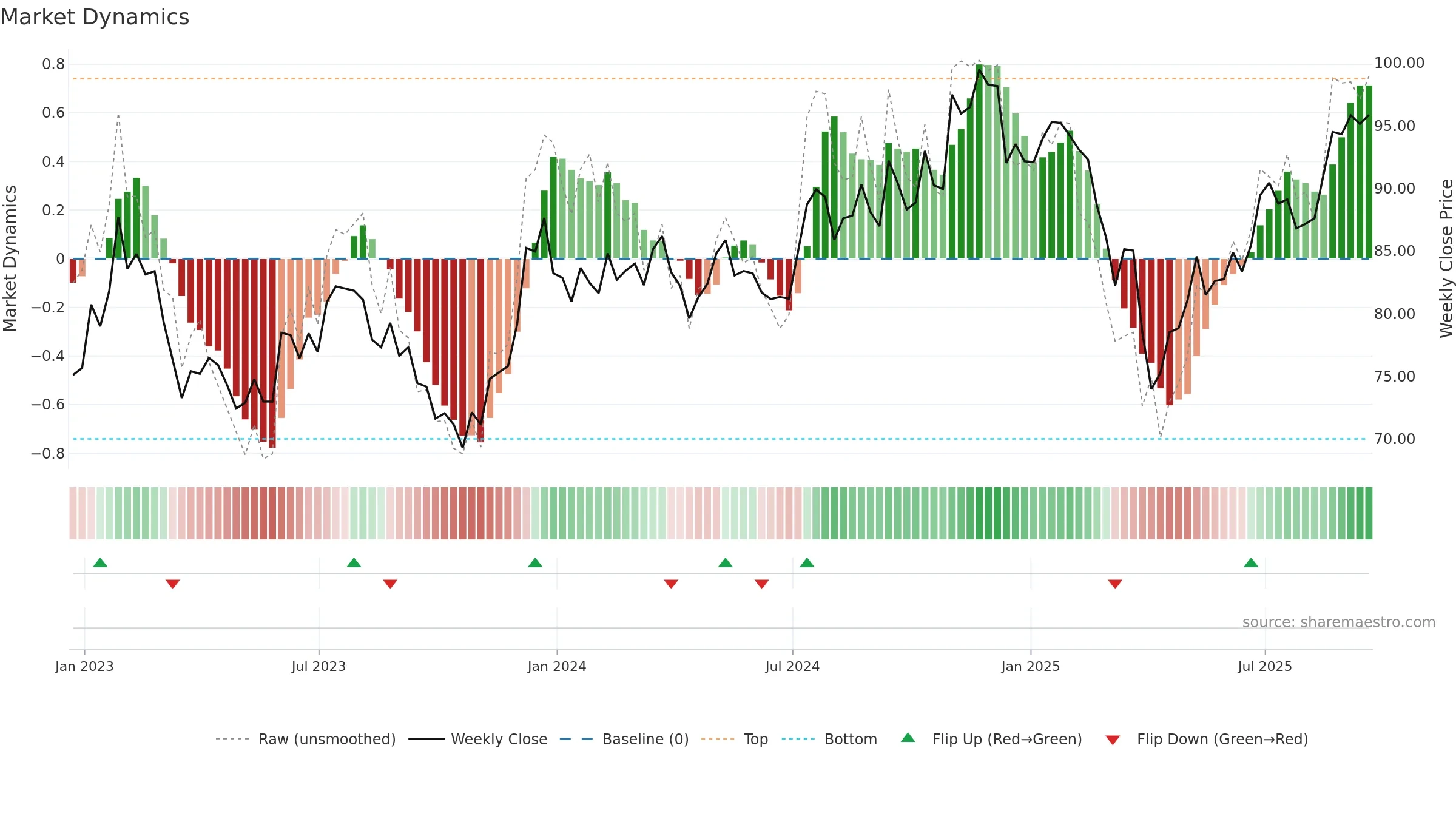Click the red flip-down triangle in June 2024
The width and height of the screenshot is (1456, 819).
(x=762, y=584)
